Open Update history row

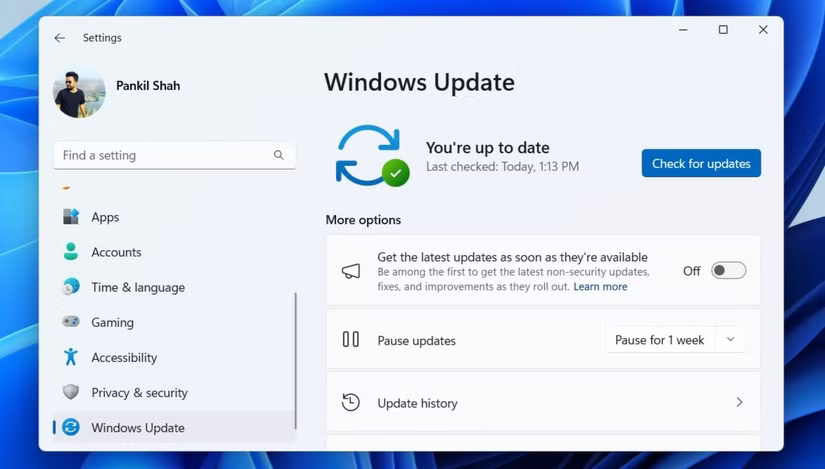543,402
